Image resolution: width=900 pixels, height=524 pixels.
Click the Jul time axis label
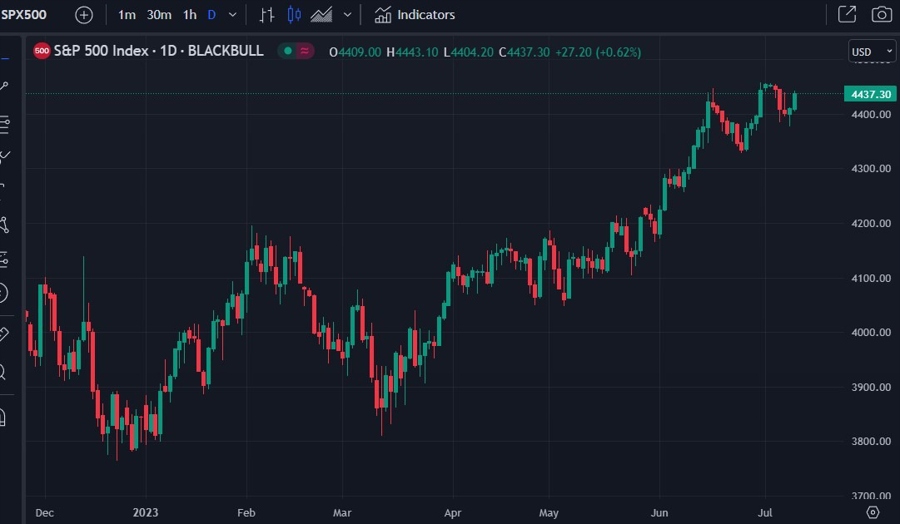point(765,513)
